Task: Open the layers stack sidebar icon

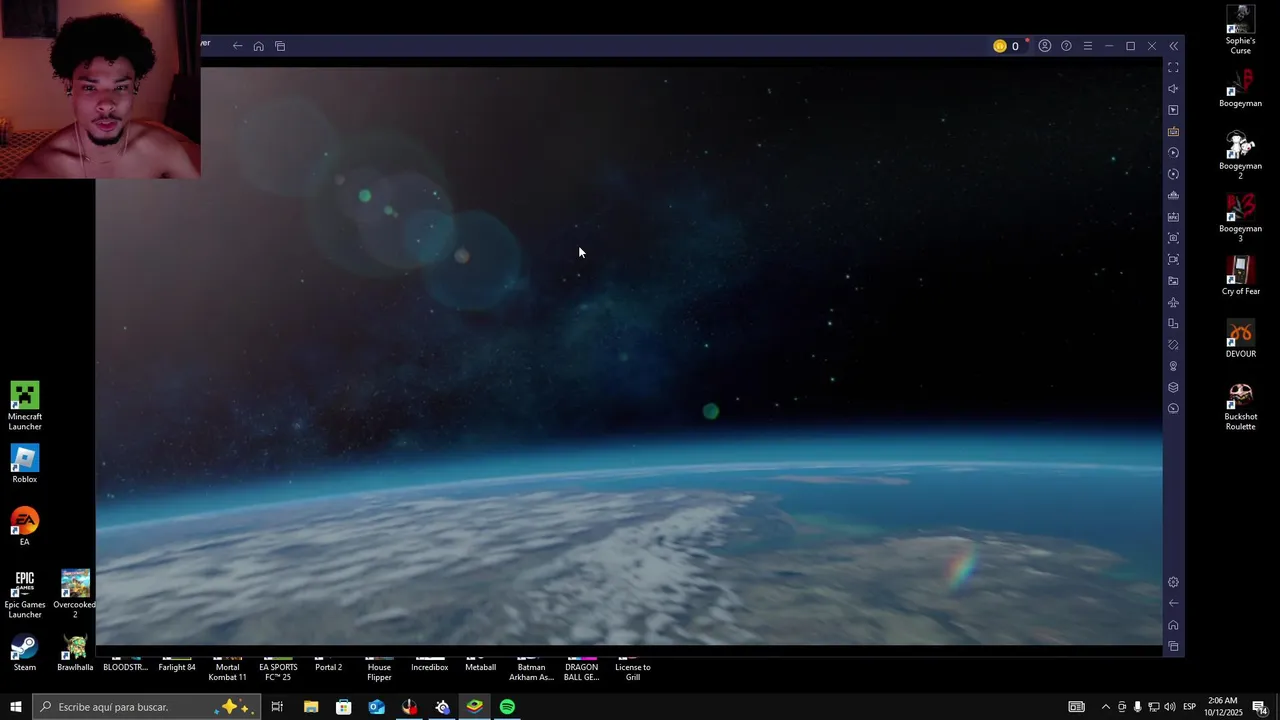Action: click(x=1173, y=387)
